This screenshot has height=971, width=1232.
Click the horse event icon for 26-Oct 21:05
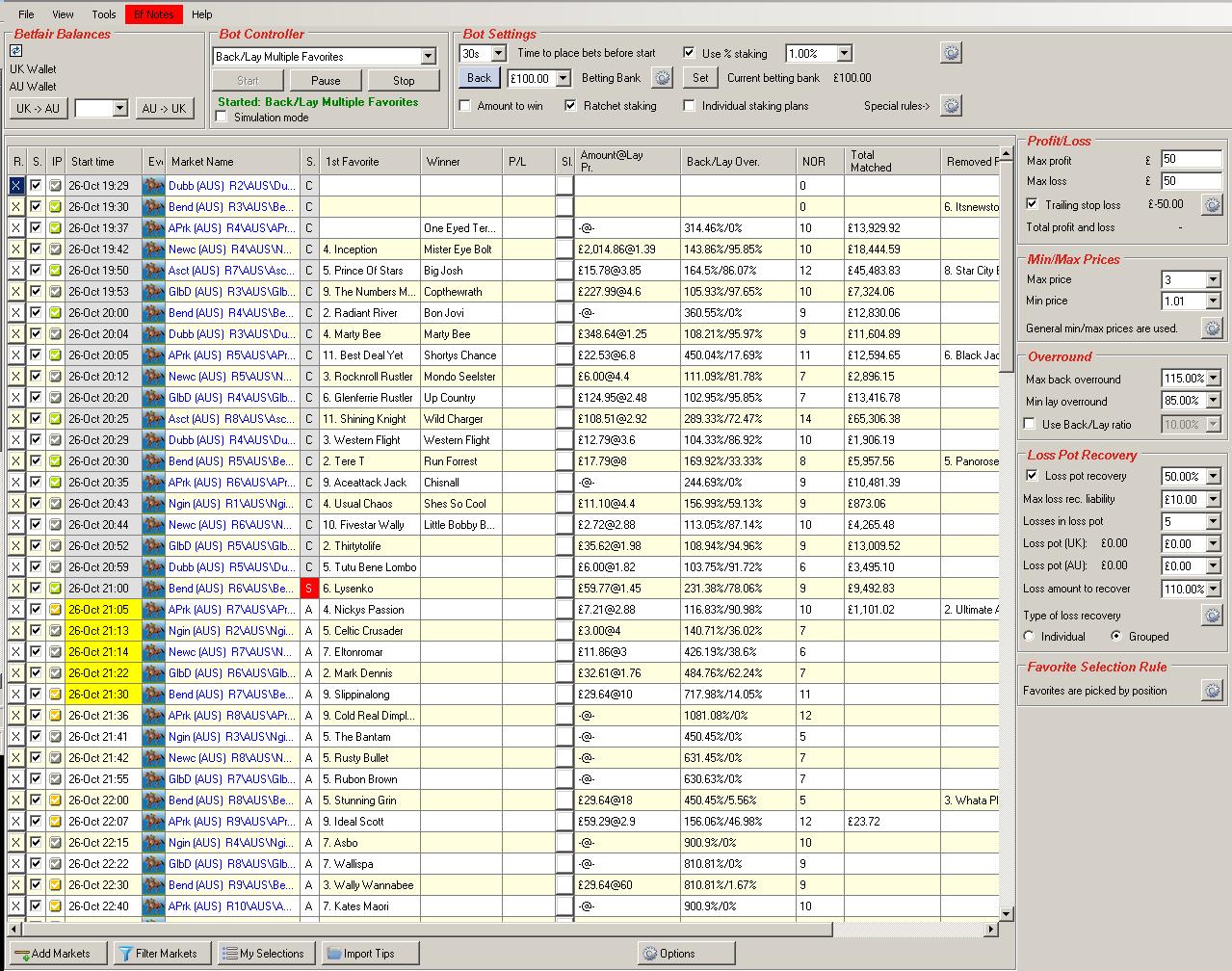pyautogui.click(x=153, y=610)
